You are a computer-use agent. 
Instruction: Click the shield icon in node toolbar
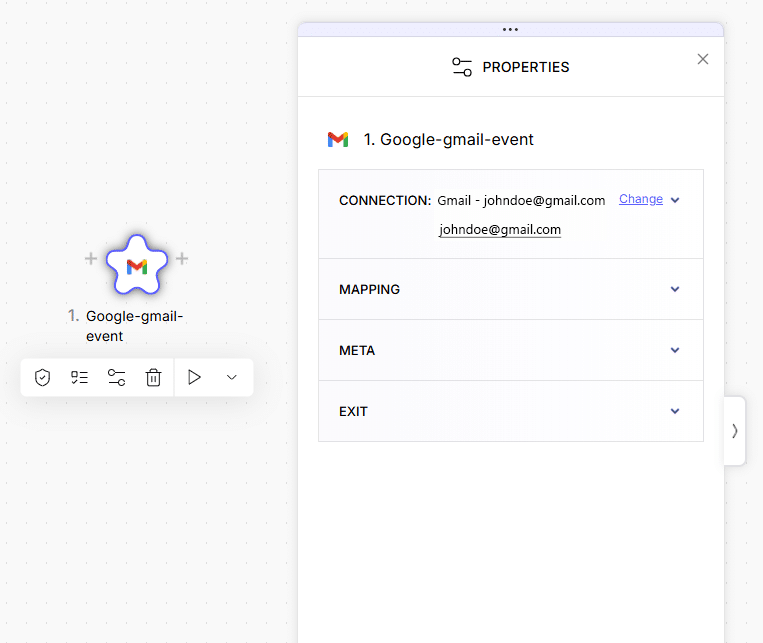[x=42, y=377]
